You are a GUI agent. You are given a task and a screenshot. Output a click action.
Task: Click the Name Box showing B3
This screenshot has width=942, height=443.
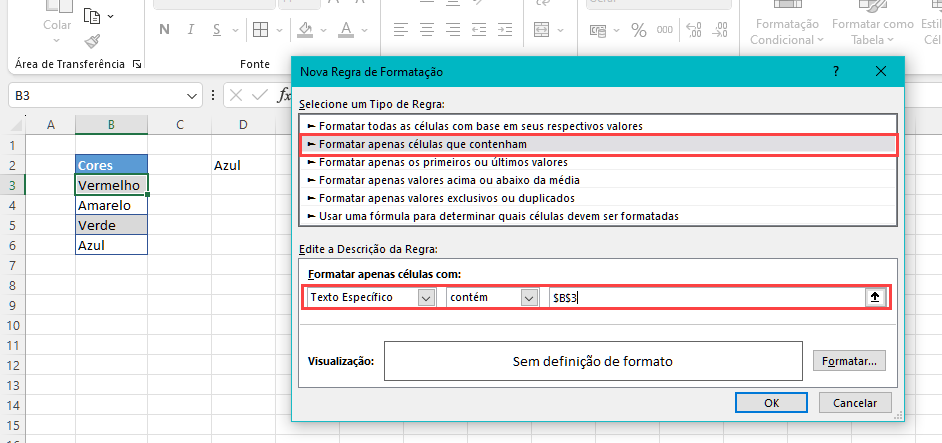click(97, 96)
